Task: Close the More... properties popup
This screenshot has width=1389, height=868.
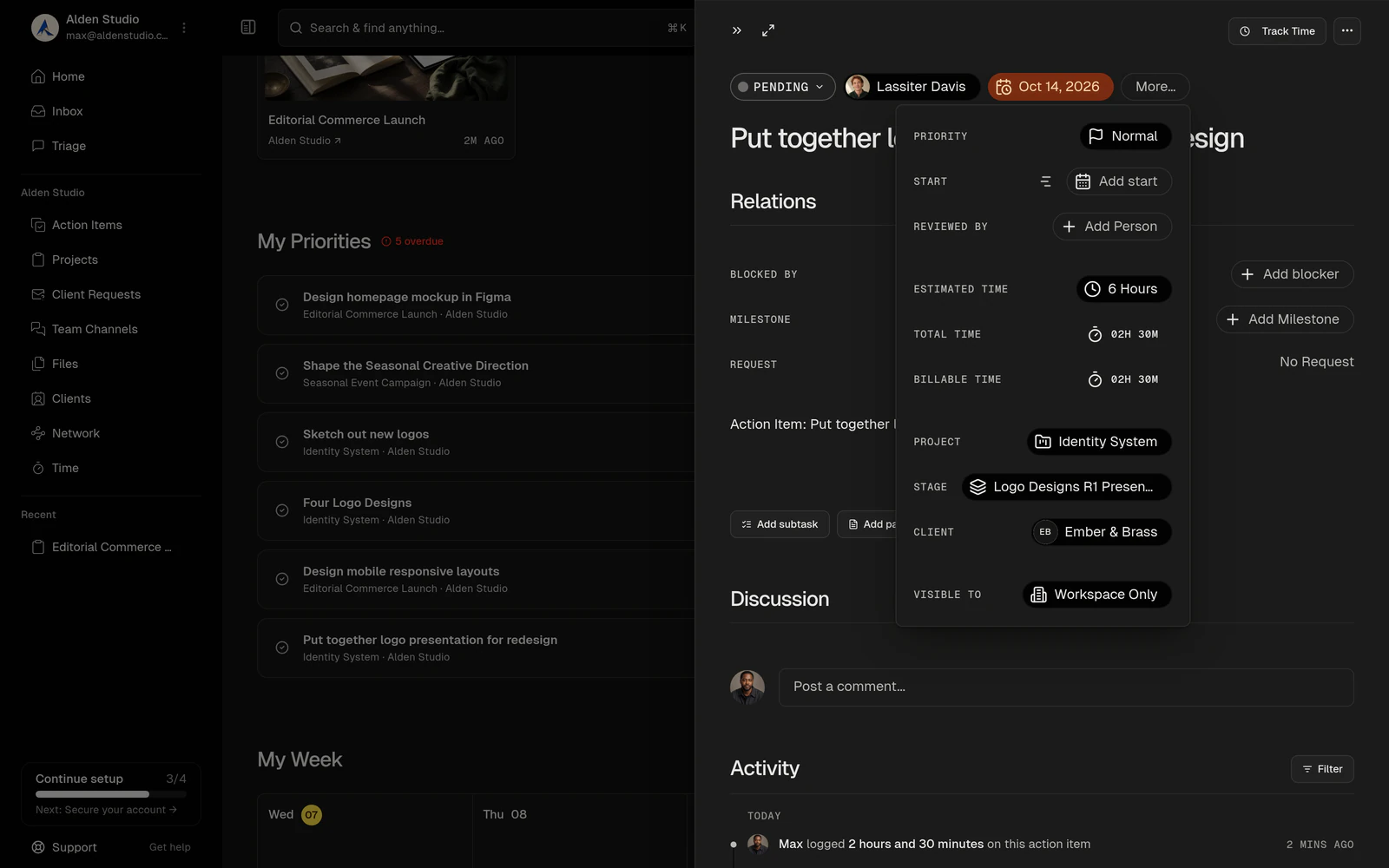Action: tap(1155, 87)
